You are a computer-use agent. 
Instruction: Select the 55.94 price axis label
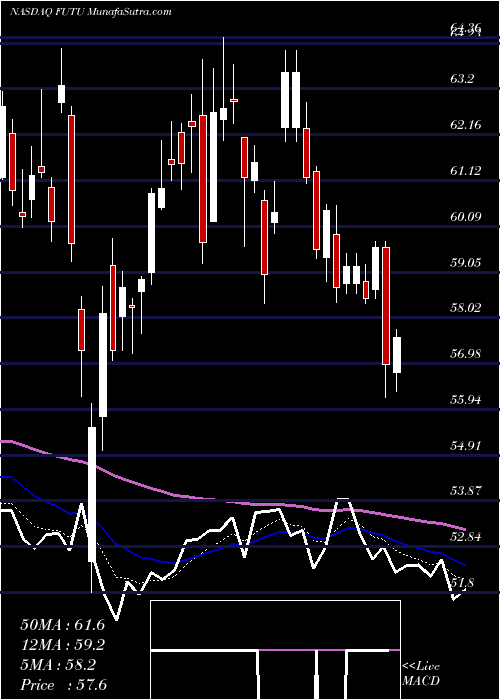point(466,399)
